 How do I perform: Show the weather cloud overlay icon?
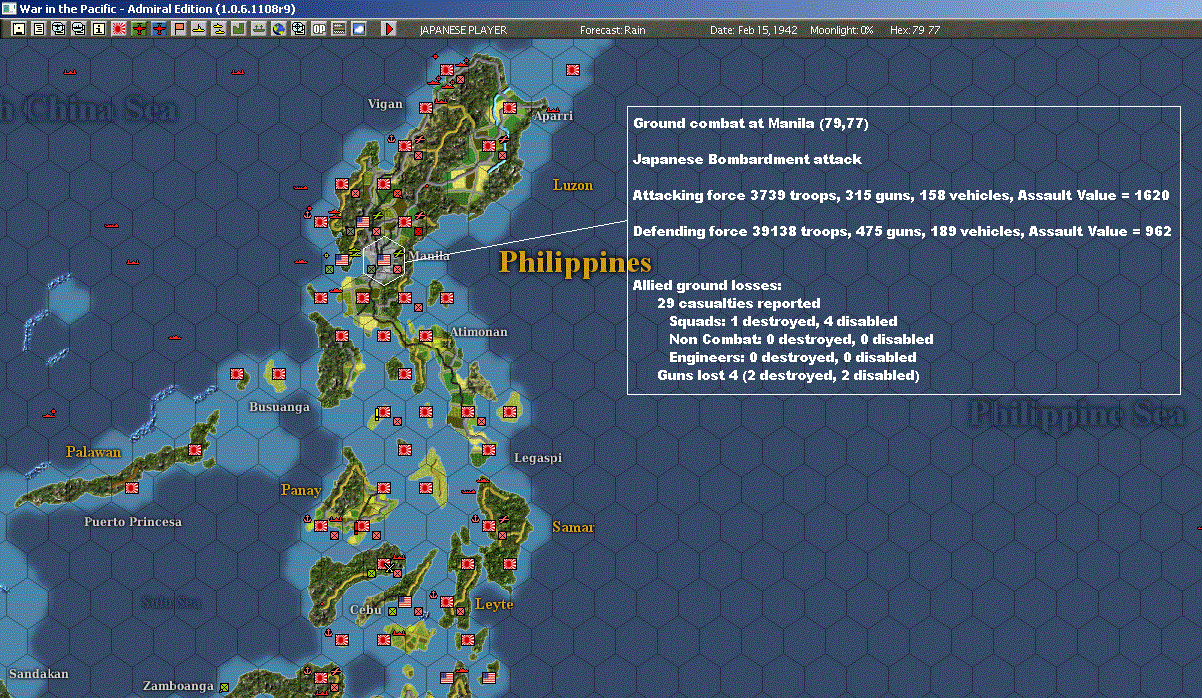click(x=359, y=29)
